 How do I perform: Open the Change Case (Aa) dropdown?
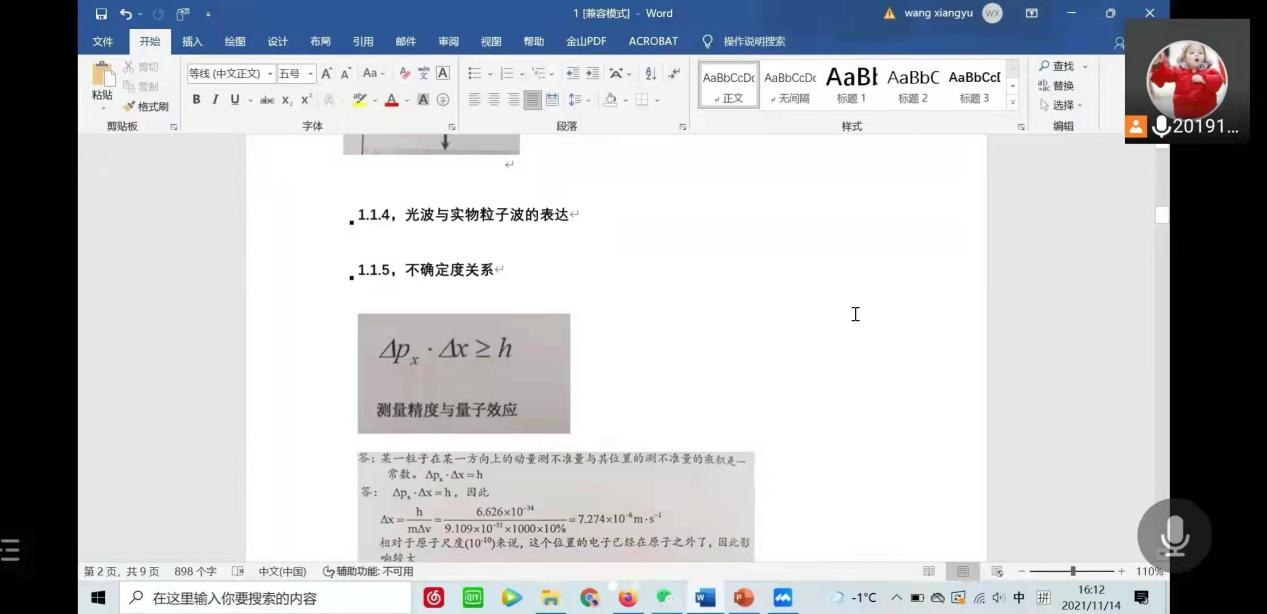[x=373, y=73]
